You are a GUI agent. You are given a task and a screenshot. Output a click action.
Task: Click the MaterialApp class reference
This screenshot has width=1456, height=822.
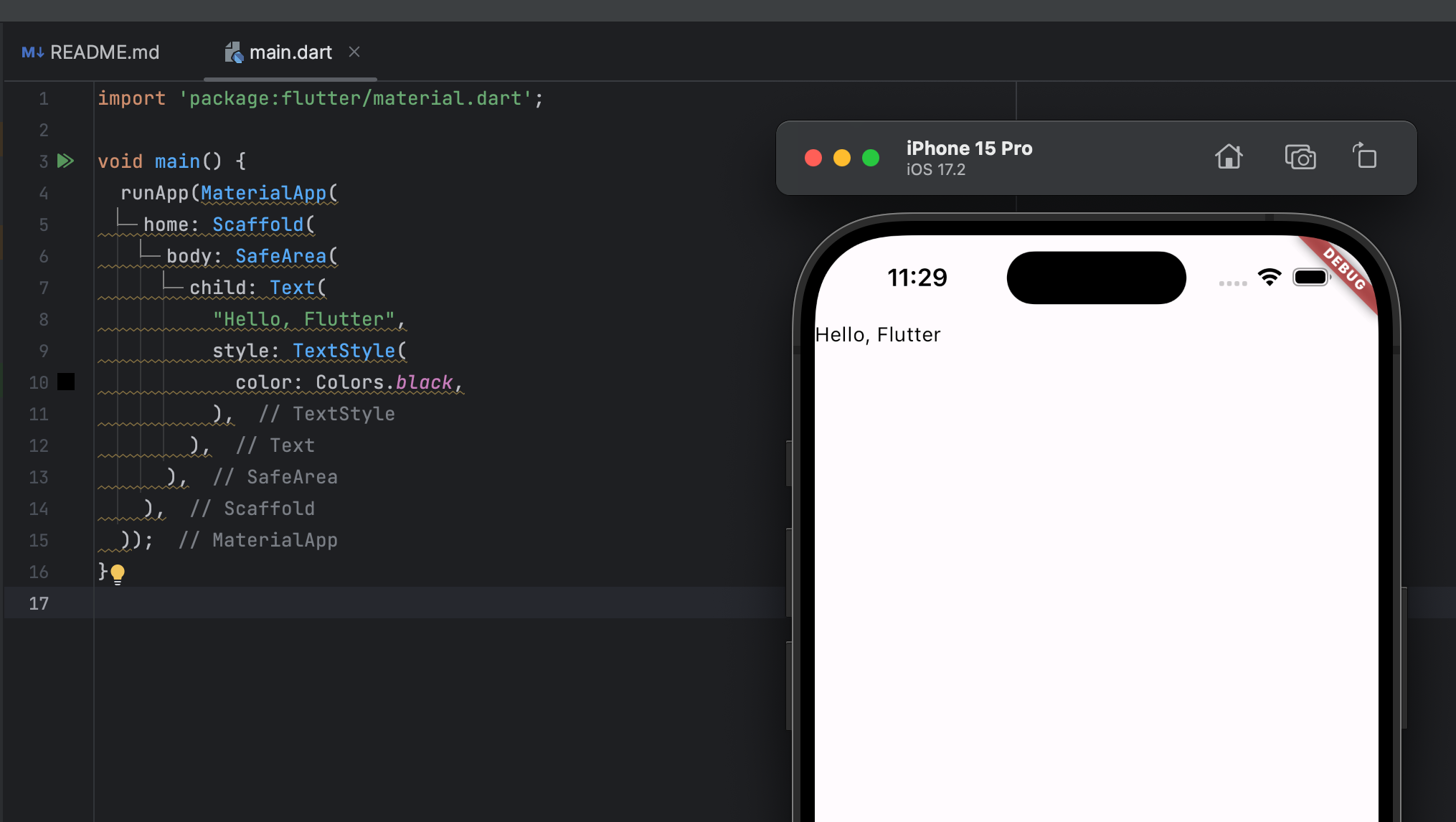pos(263,193)
